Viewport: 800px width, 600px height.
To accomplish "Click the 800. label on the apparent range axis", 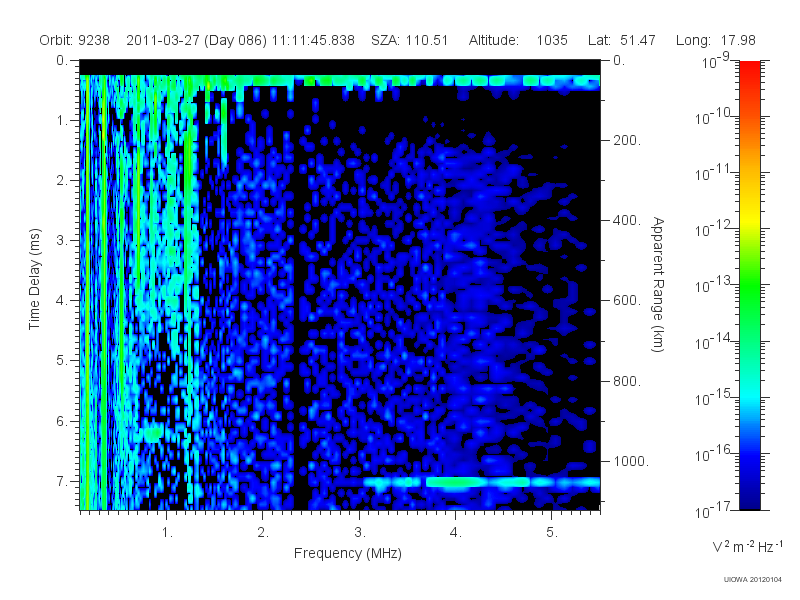I will [627, 381].
